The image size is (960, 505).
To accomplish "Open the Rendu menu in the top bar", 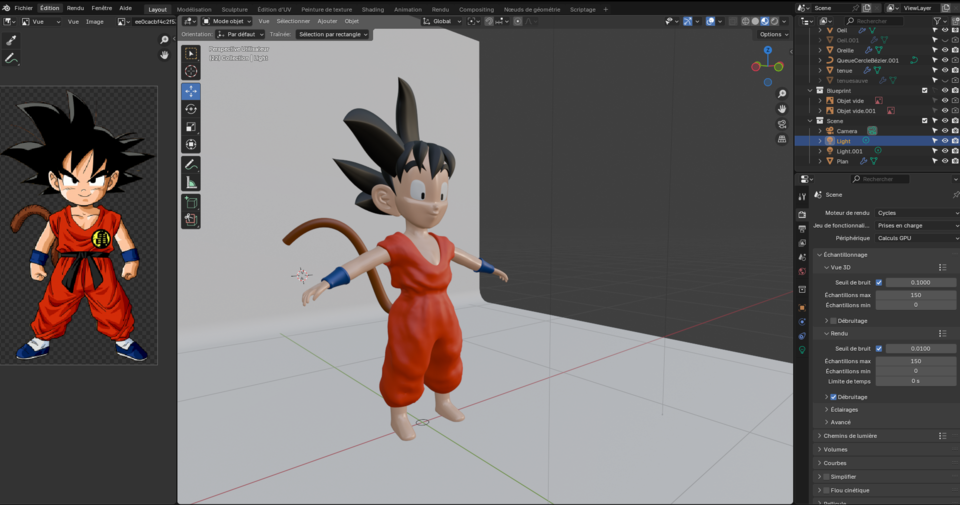I will coord(75,8).
